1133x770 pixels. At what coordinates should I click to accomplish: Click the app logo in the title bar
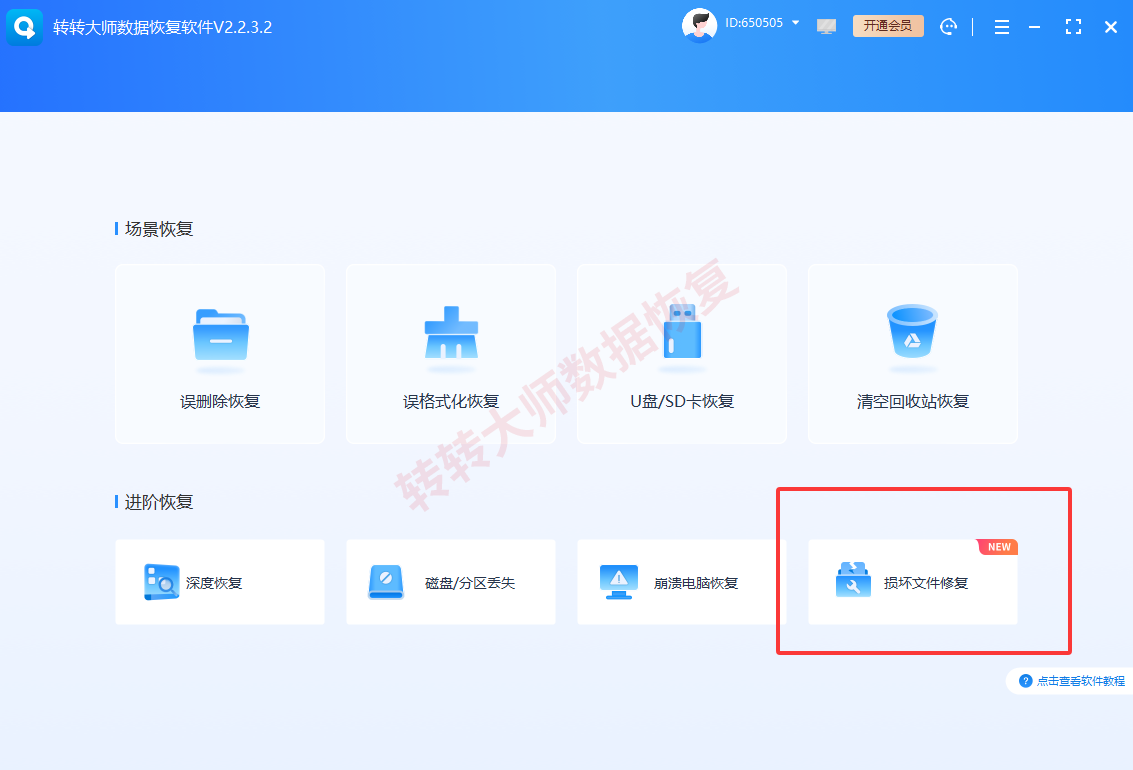pos(25,27)
